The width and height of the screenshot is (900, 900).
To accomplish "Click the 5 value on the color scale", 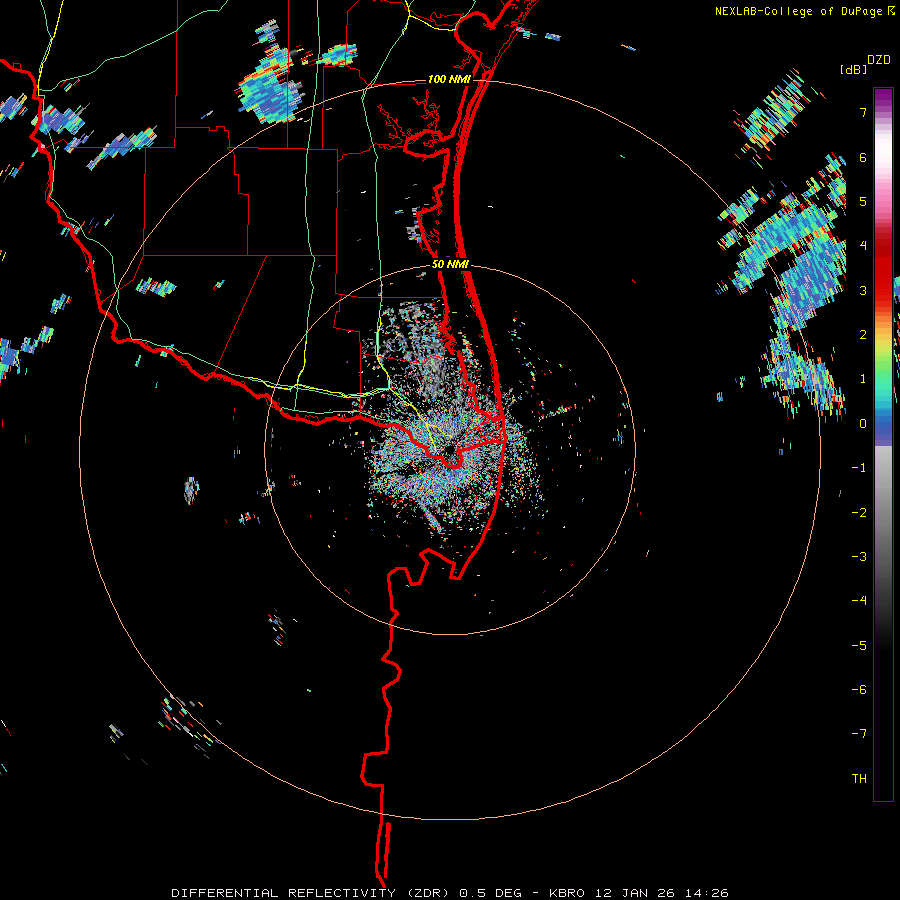I will (x=863, y=201).
